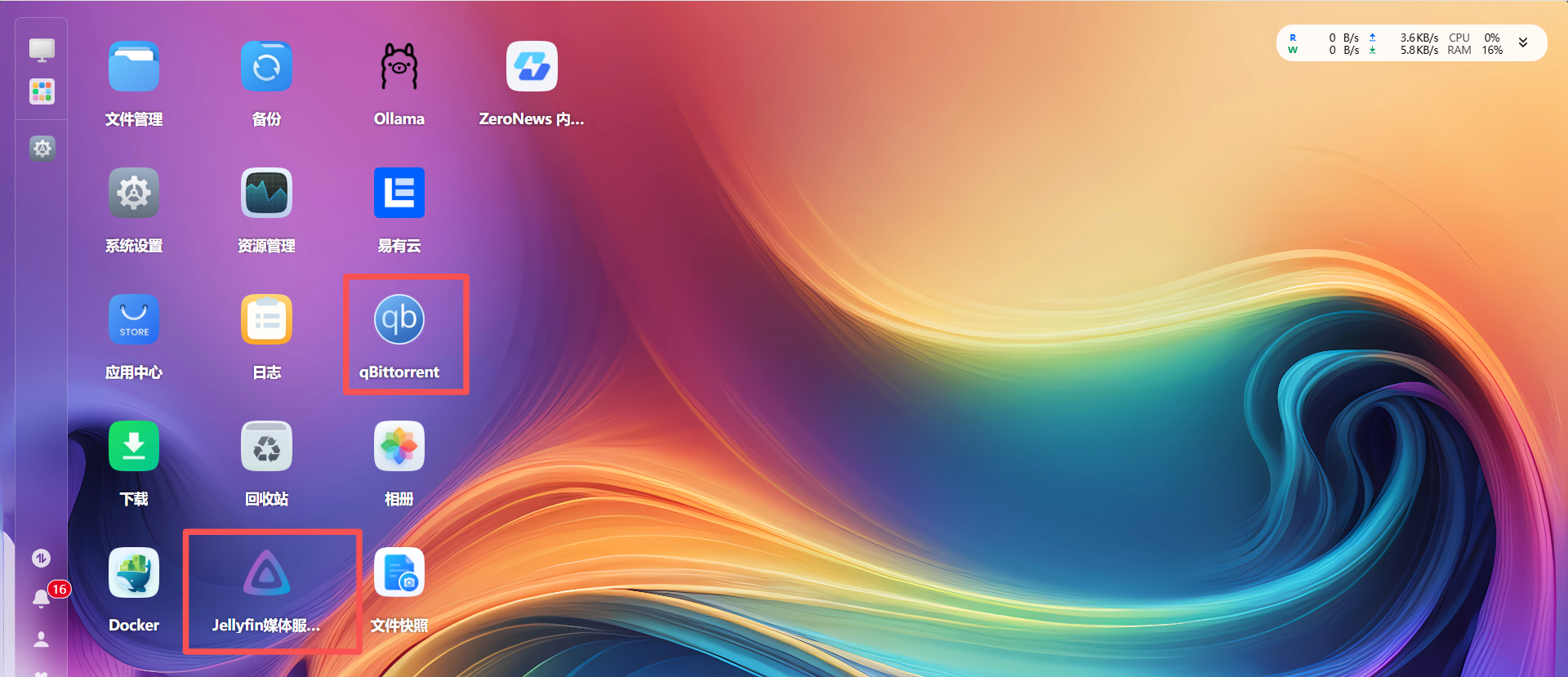Open the 应用中心 app store

[134, 320]
